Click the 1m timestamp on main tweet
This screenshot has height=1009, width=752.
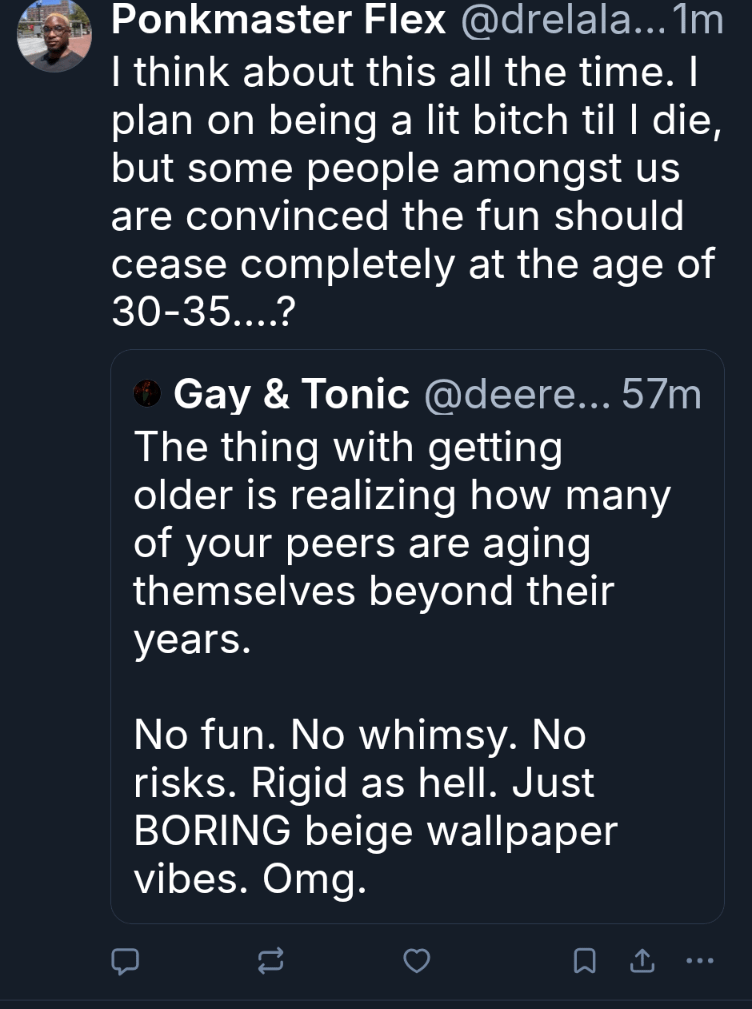click(700, 20)
